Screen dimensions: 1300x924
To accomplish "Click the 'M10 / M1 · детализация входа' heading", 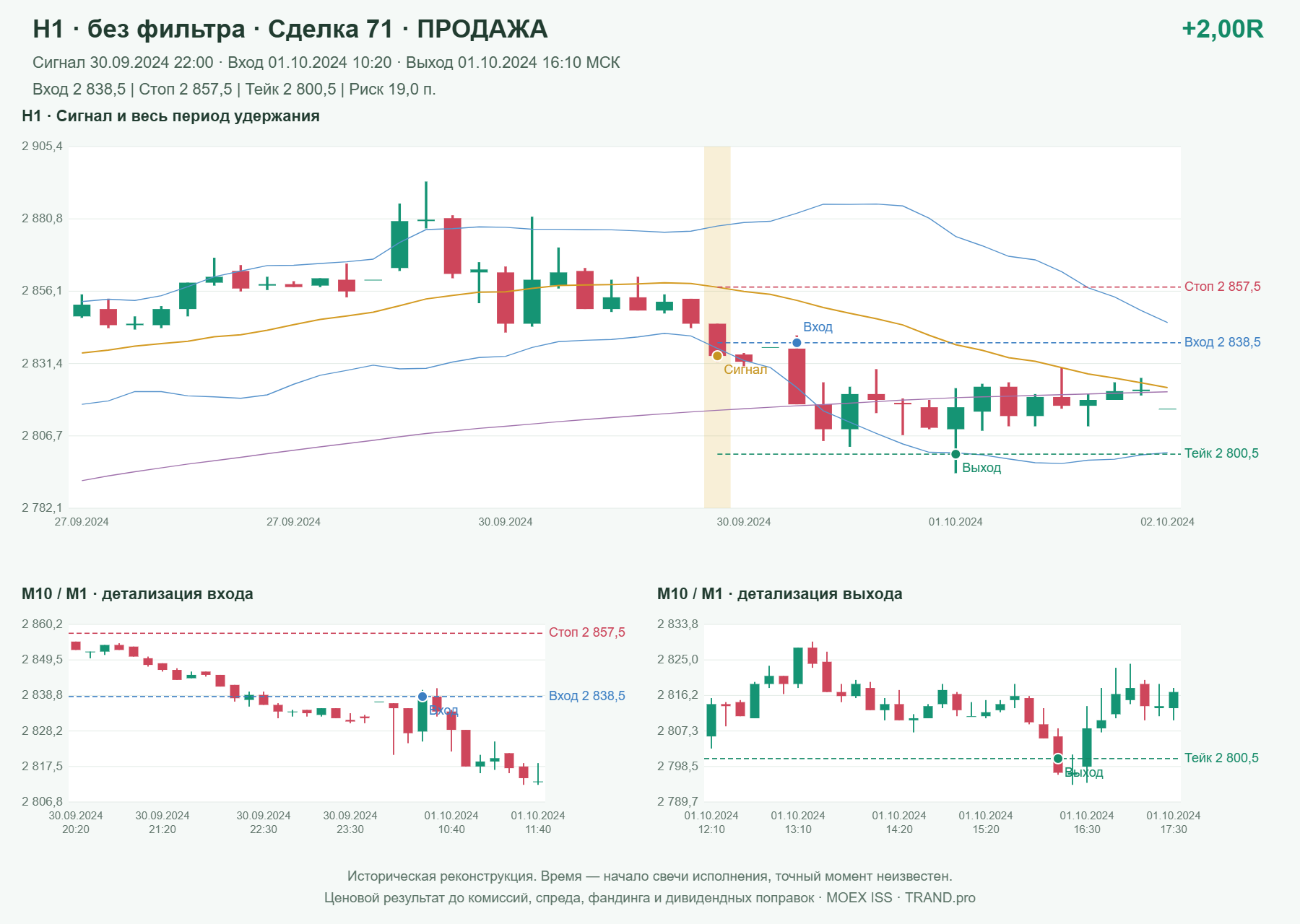I will (137, 594).
